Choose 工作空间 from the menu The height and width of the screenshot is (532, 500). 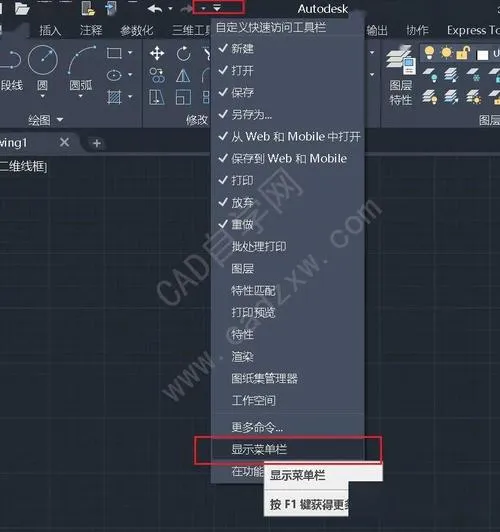(x=288, y=400)
